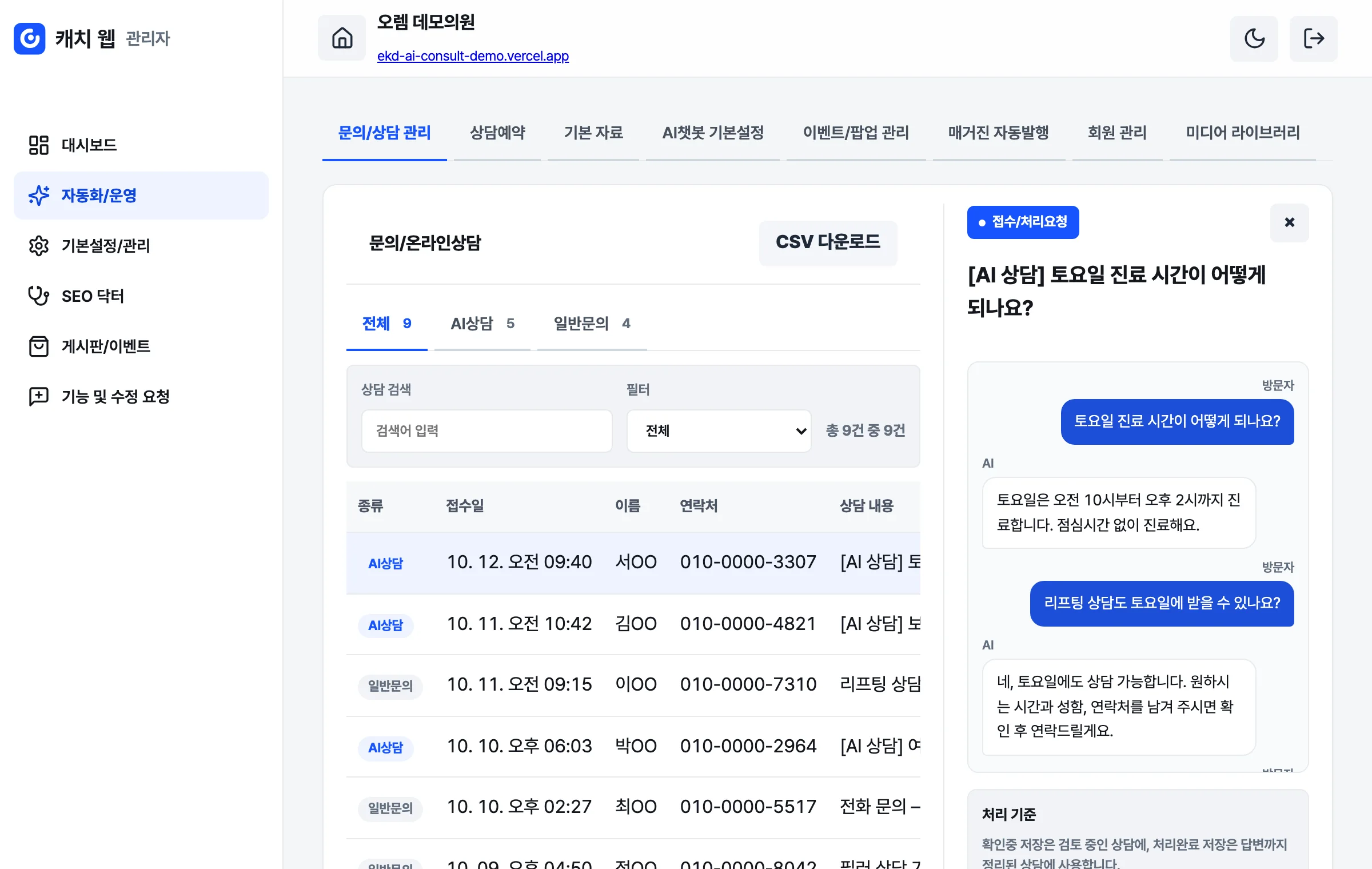This screenshot has height=869, width=1372.
Task: Switch to 회원 관리 tab
Action: click(x=1117, y=133)
